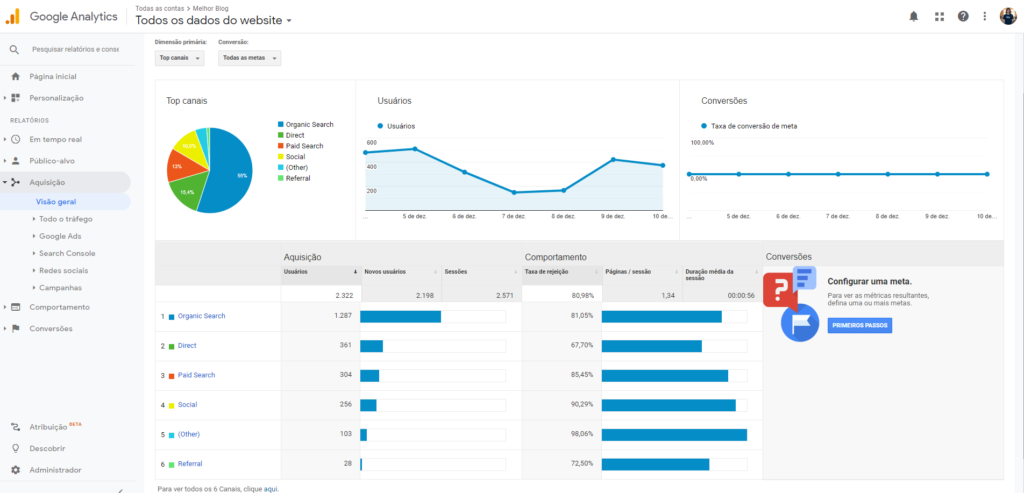Open the notifications bell icon
Viewport: 1024px width, 493px height.
[x=914, y=17]
